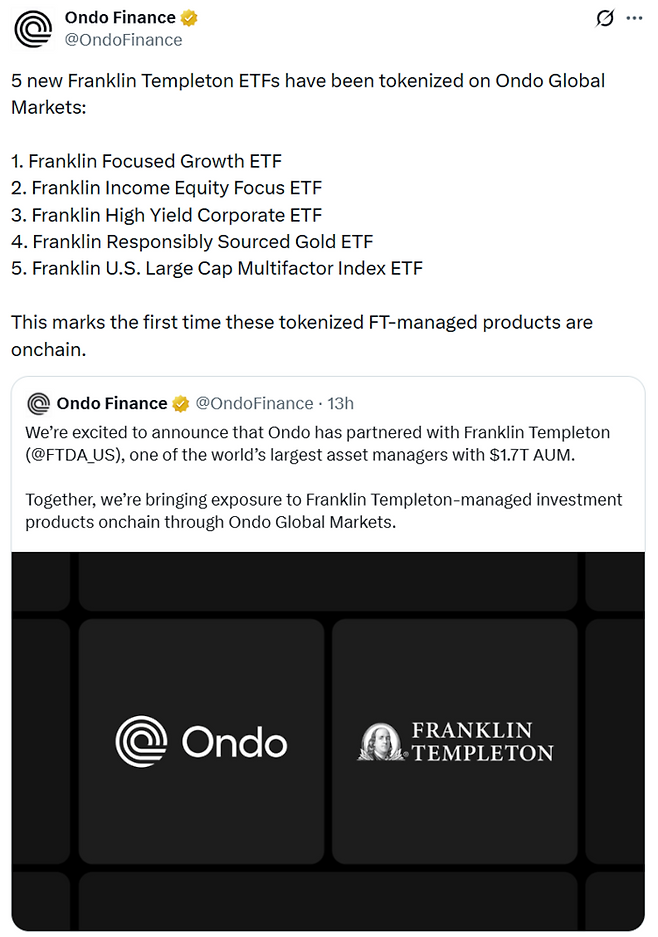The width and height of the screenshot is (658, 937).
Task: Click the text listing Franklin Focused Growth ETF
Action: pos(147,161)
